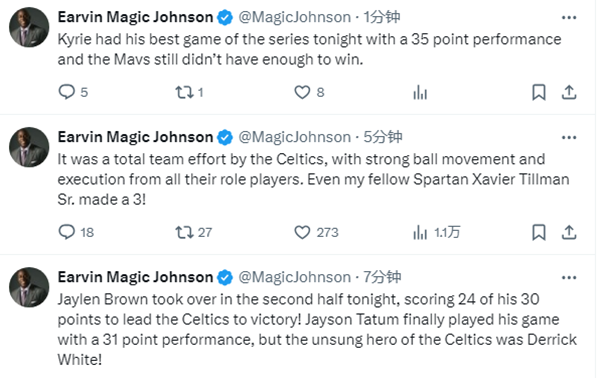Bookmark the Kyrie 35 point tweet
This screenshot has width=600, height=378.
(x=539, y=92)
